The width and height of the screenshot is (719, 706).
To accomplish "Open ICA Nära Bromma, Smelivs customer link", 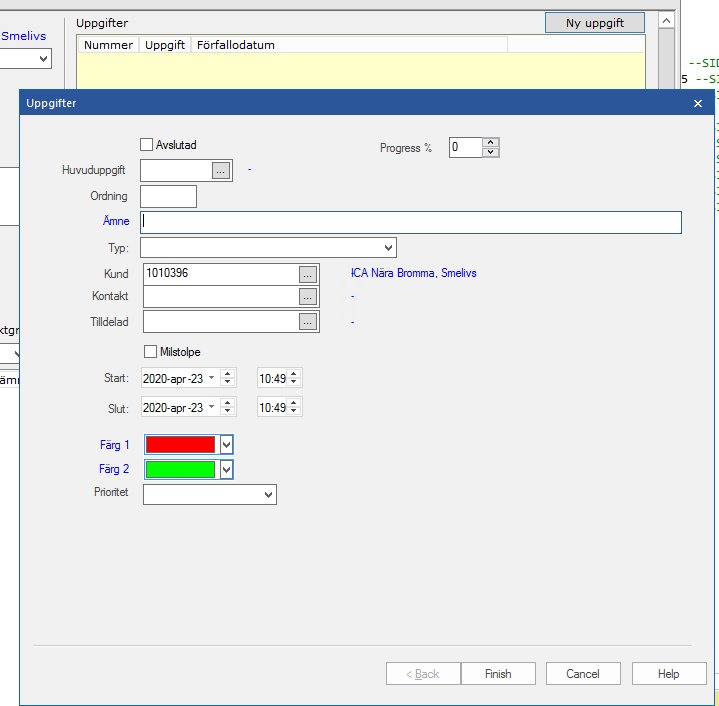I will (x=414, y=273).
